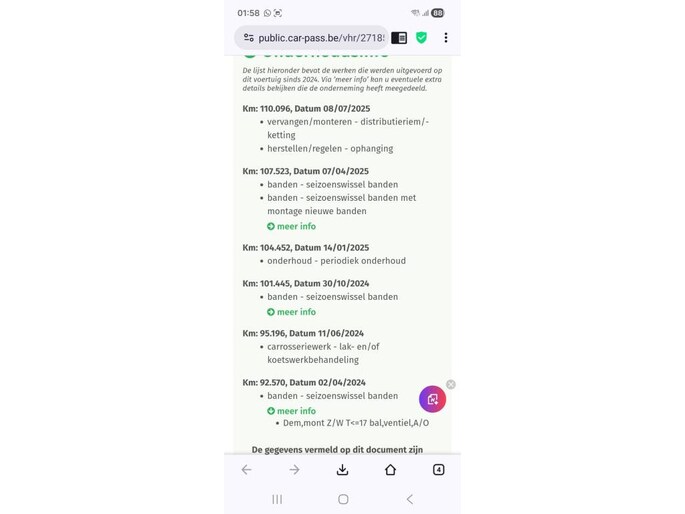
Task: Open the three-dot browser menu
Action: pyautogui.click(x=446, y=38)
